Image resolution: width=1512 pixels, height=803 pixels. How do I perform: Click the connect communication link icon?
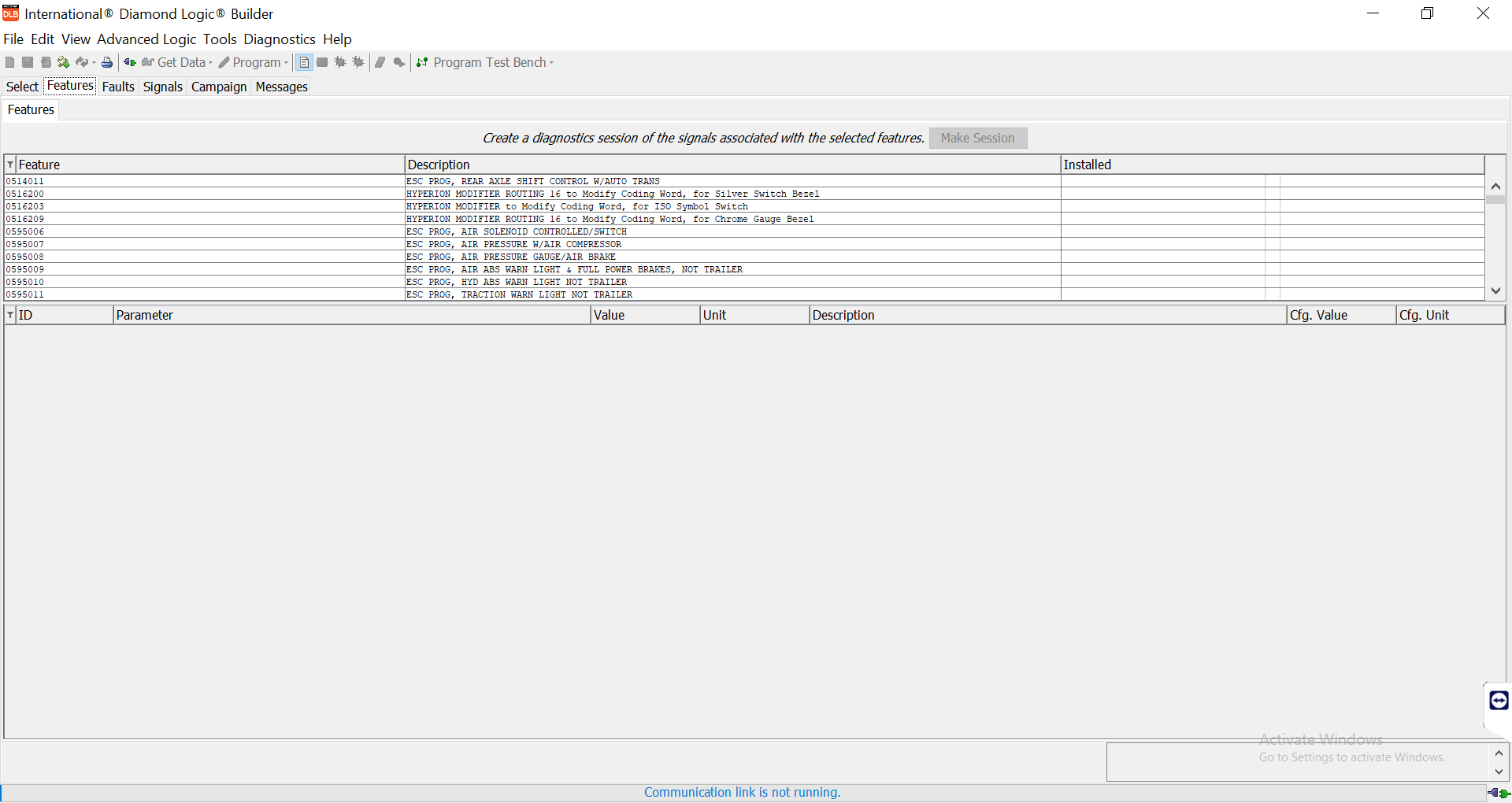tap(130, 62)
